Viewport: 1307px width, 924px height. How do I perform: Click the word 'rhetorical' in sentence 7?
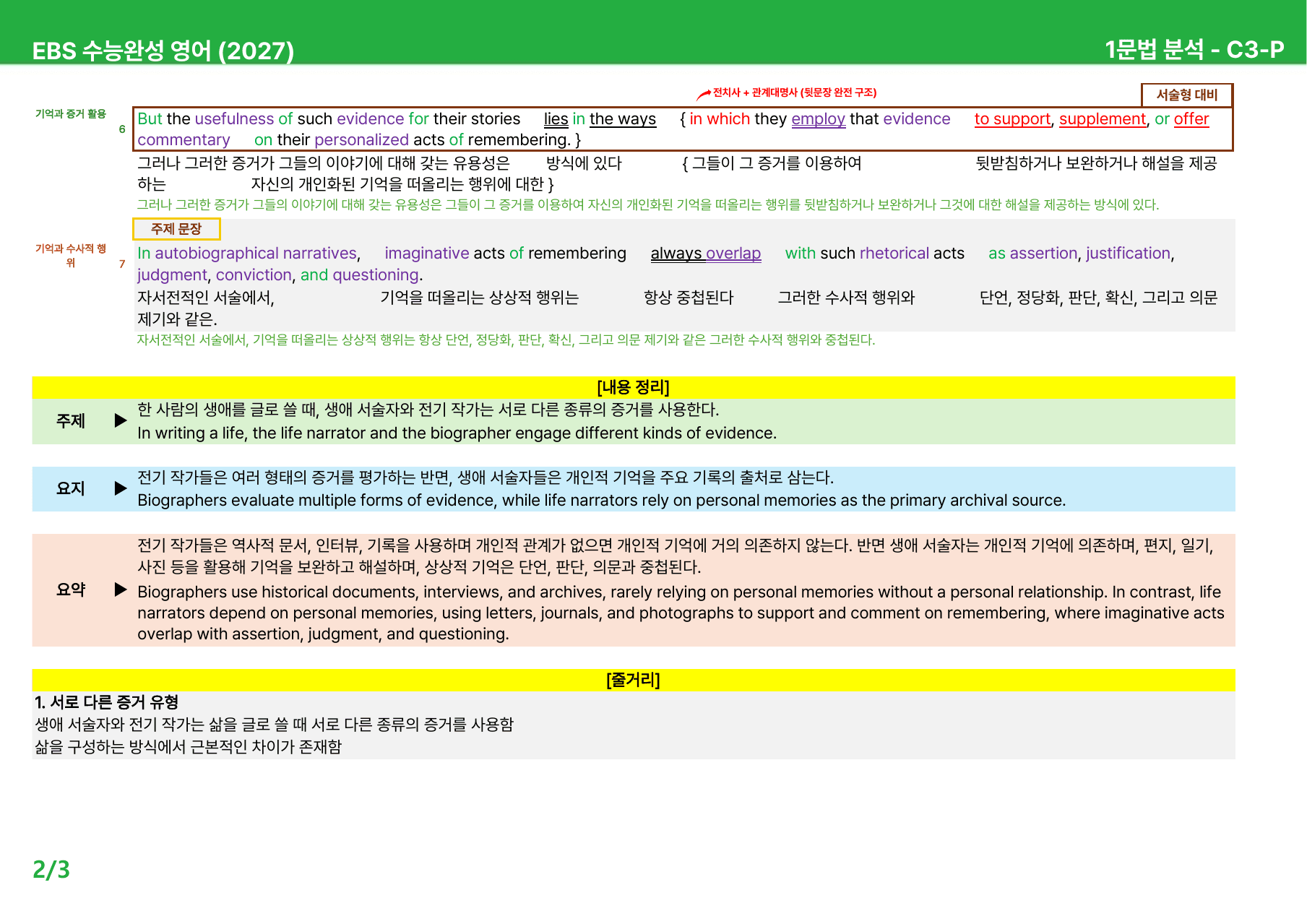(x=894, y=254)
